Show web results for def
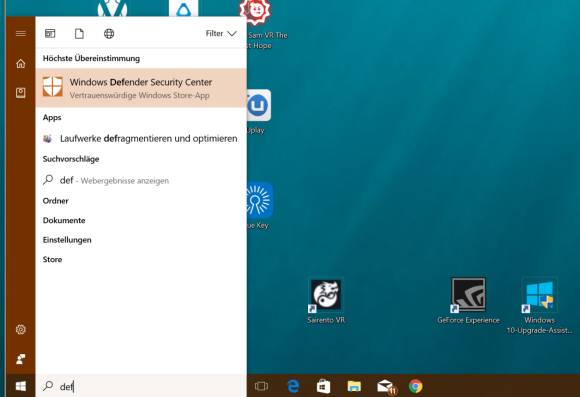This screenshot has height=397, width=580. pos(141,180)
